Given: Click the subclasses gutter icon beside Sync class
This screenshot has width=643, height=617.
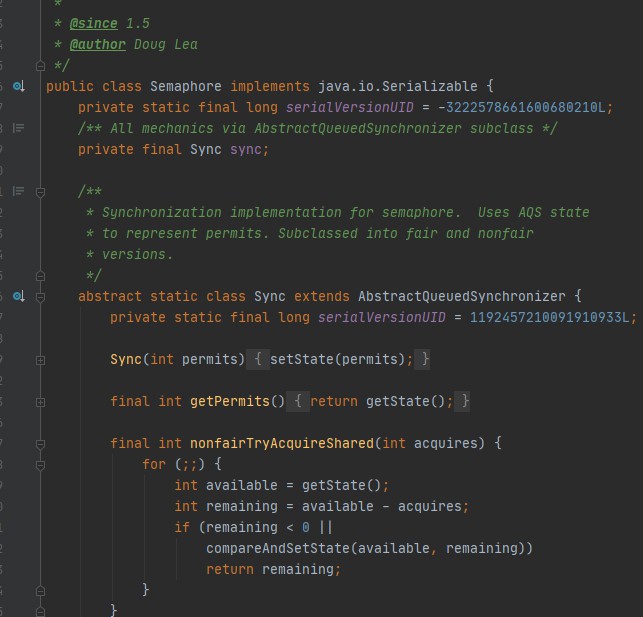Looking at the screenshot, I should click(19, 297).
